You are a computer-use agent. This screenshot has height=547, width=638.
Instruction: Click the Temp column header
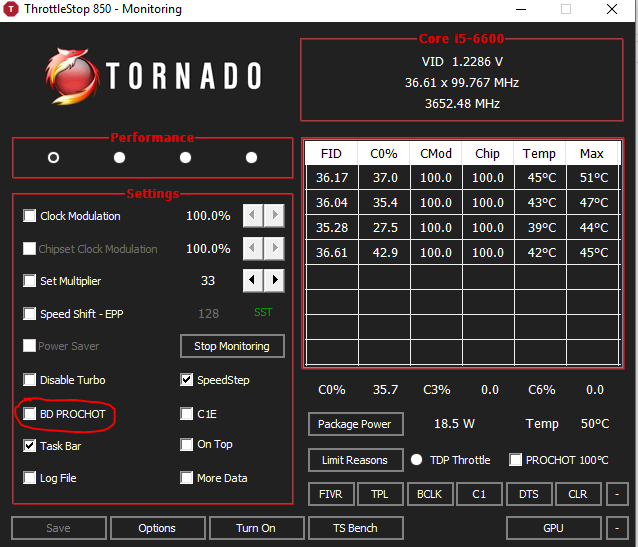point(540,153)
